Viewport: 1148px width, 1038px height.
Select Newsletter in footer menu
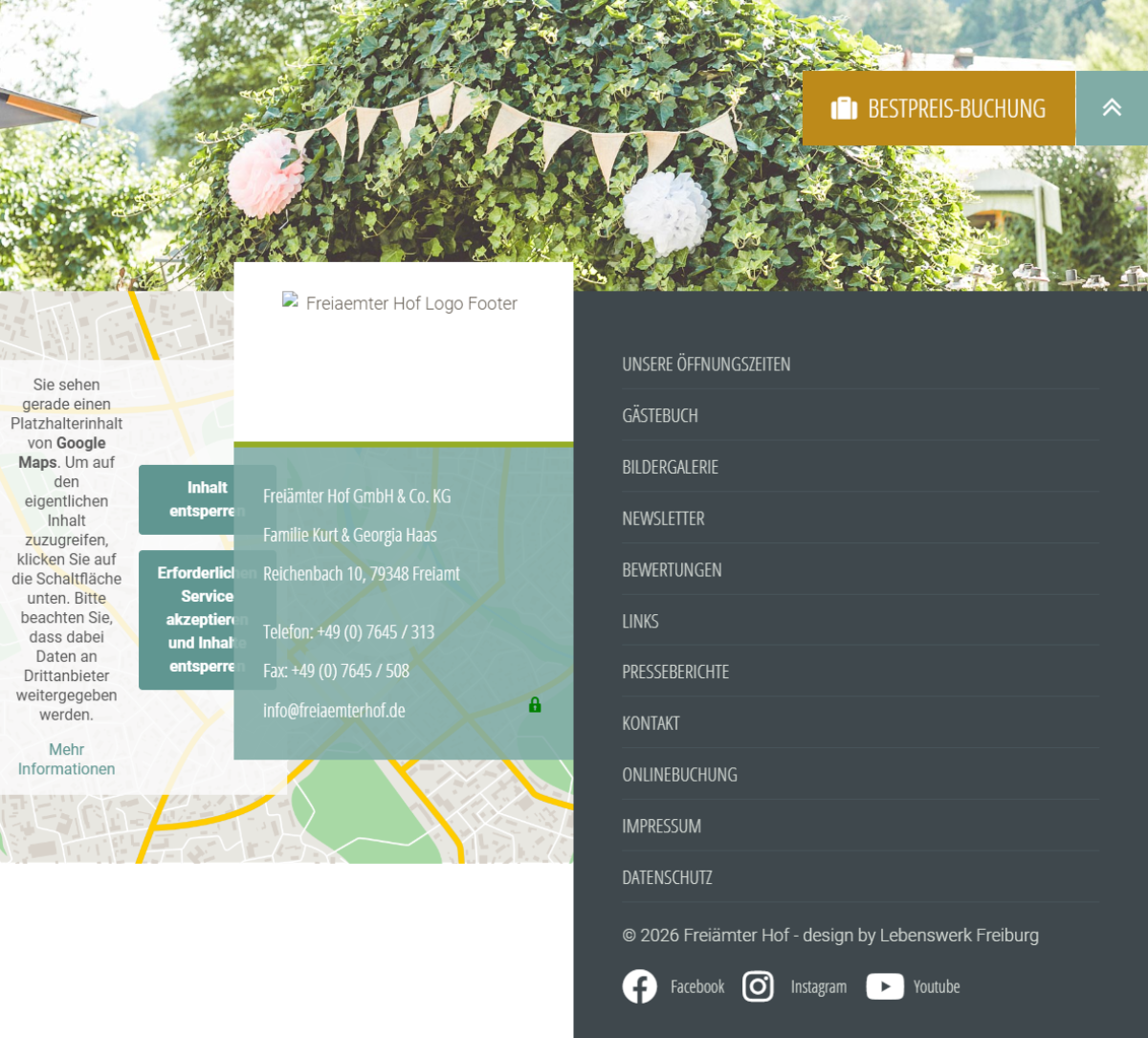point(663,519)
